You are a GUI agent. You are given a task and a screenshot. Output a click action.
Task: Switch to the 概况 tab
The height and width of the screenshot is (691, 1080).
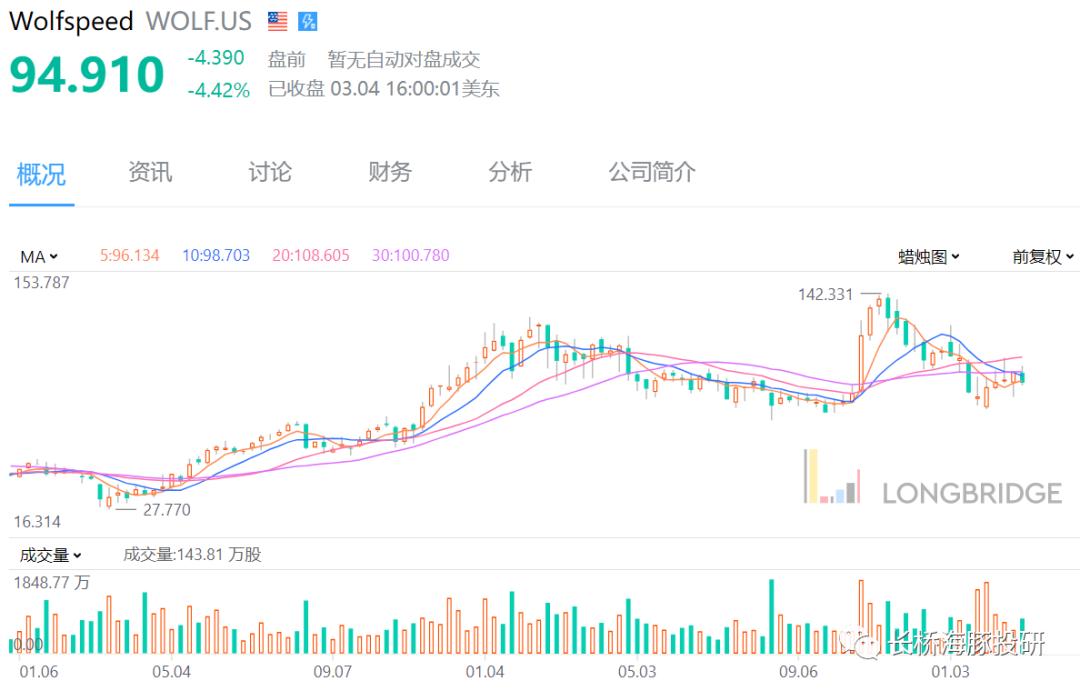click(x=41, y=173)
